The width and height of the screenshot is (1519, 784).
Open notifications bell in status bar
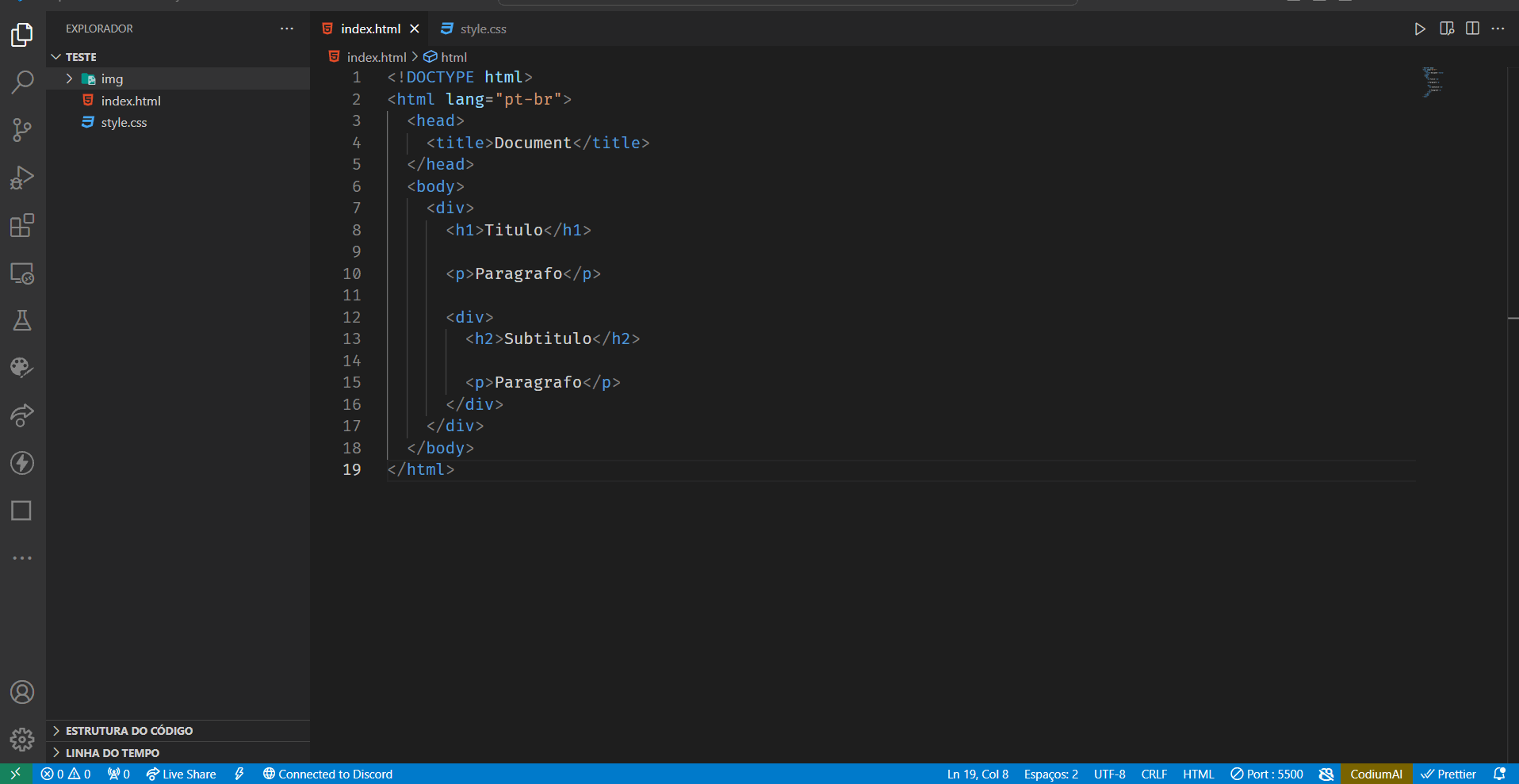[x=1499, y=774]
